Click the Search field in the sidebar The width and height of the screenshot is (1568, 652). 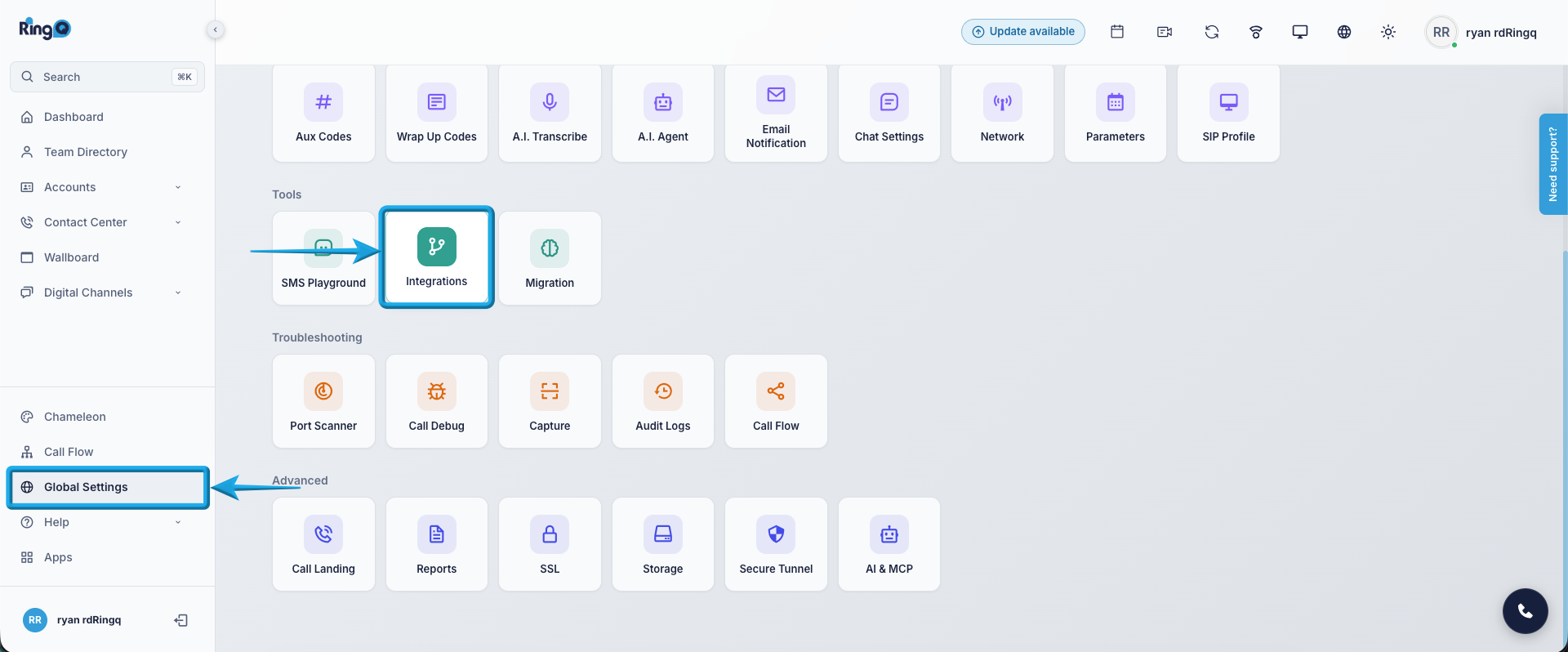point(107,77)
